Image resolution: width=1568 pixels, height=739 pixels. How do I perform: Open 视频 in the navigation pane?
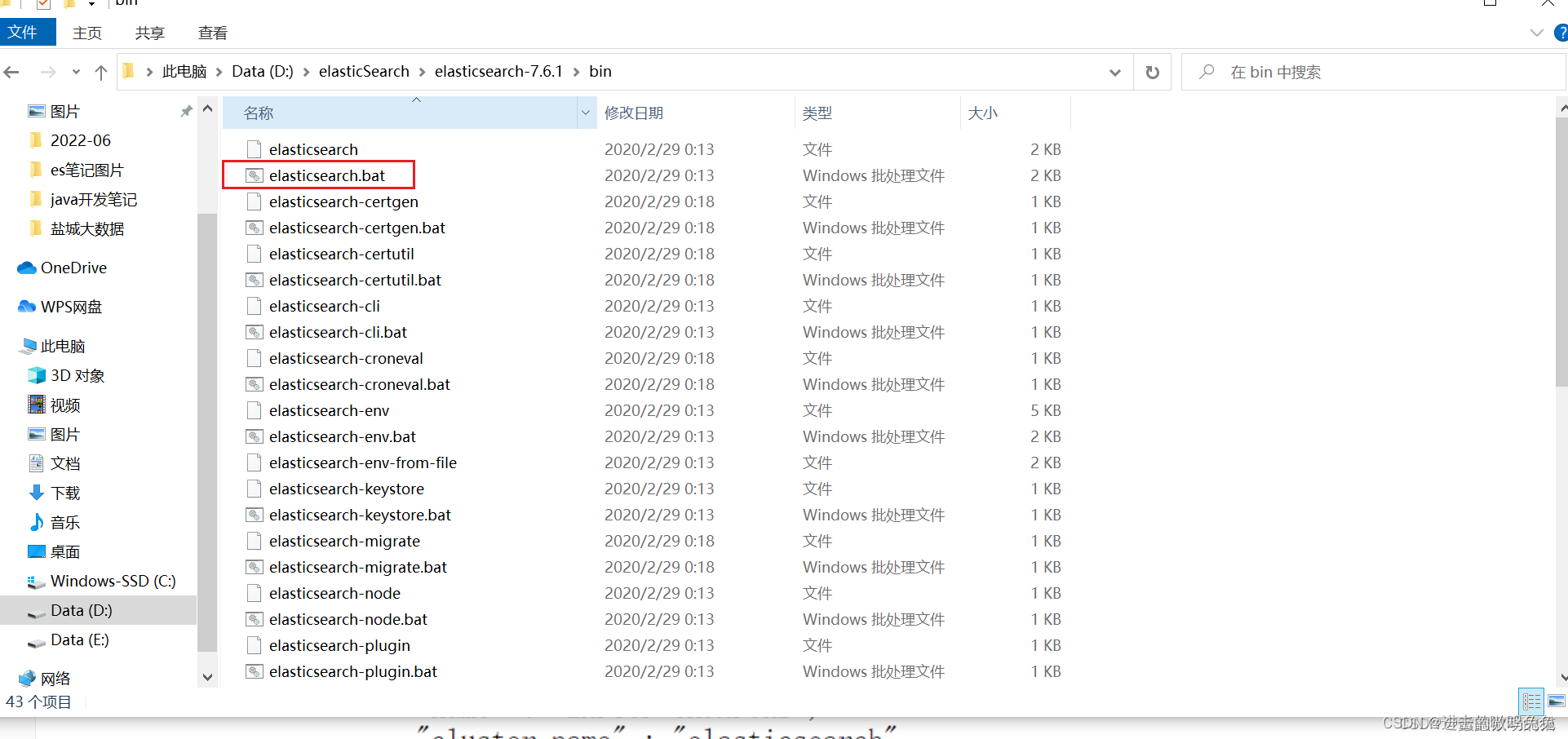point(65,405)
